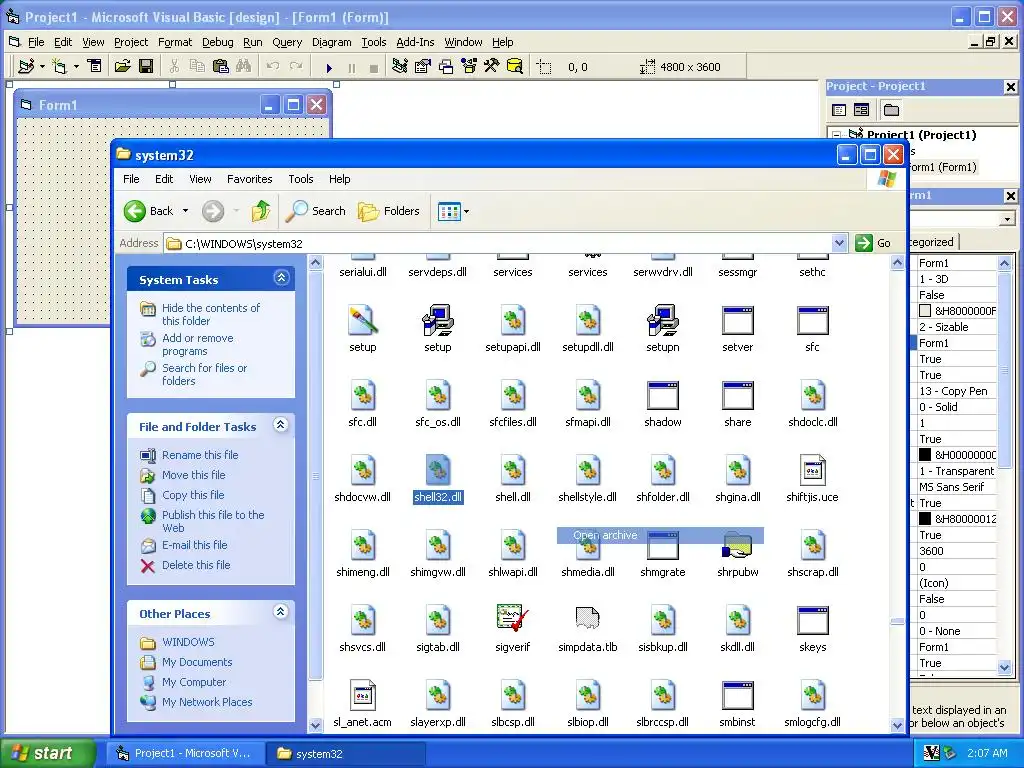Viewport: 1024px width, 768px height.
Task: Open Object Browser toolbar icon
Action: click(x=469, y=67)
